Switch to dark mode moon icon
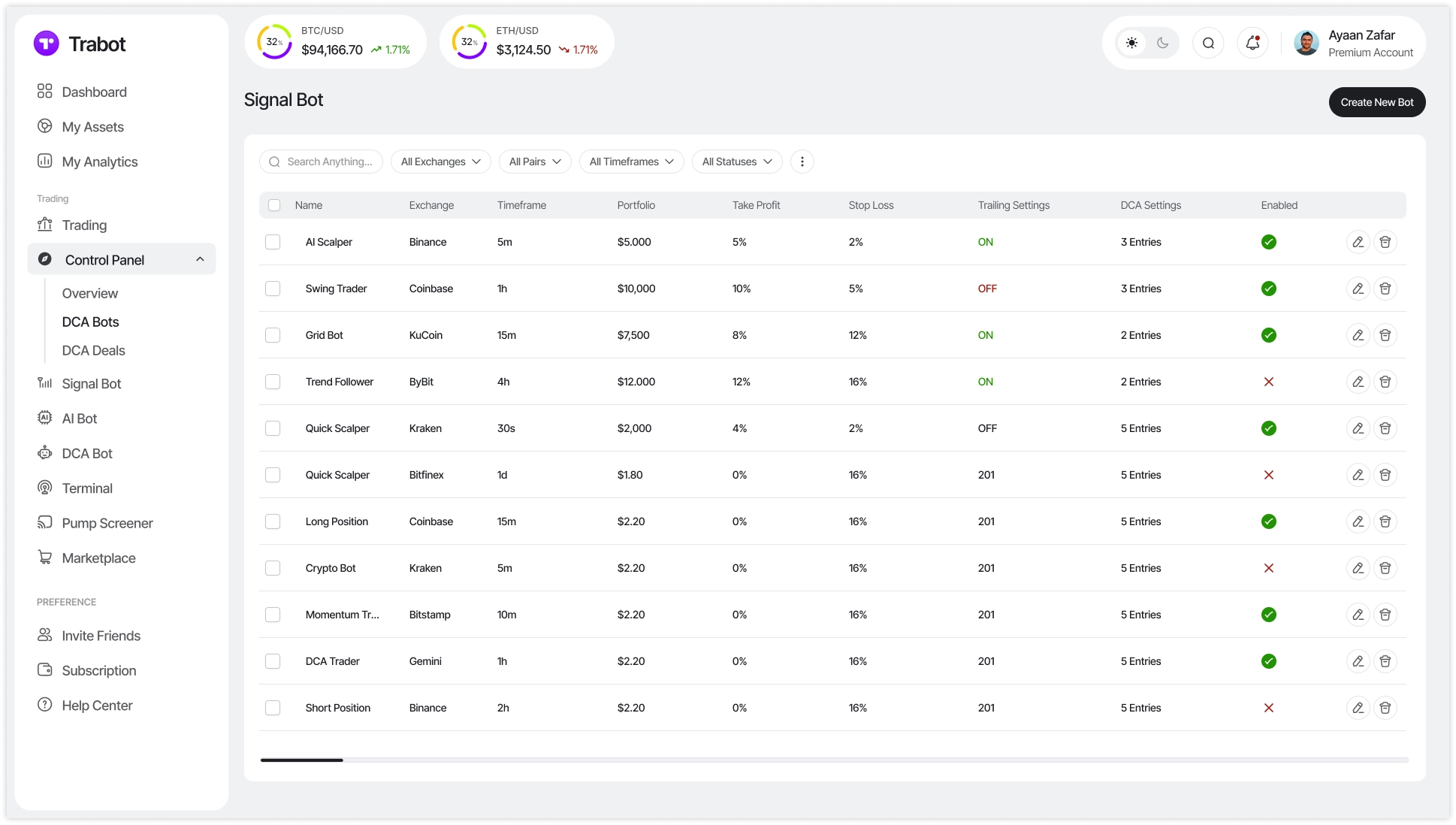The width and height of the screenshot is (1456, 825). (1162, 43)
